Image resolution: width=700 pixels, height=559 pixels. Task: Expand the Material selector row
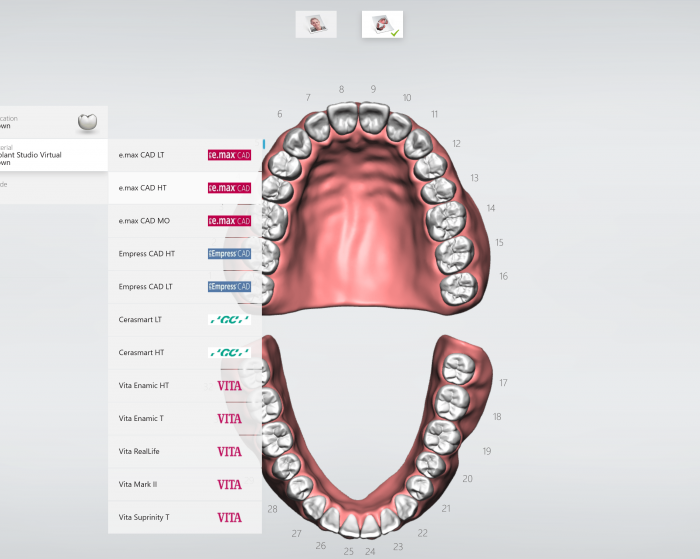[x=50, y=155]
